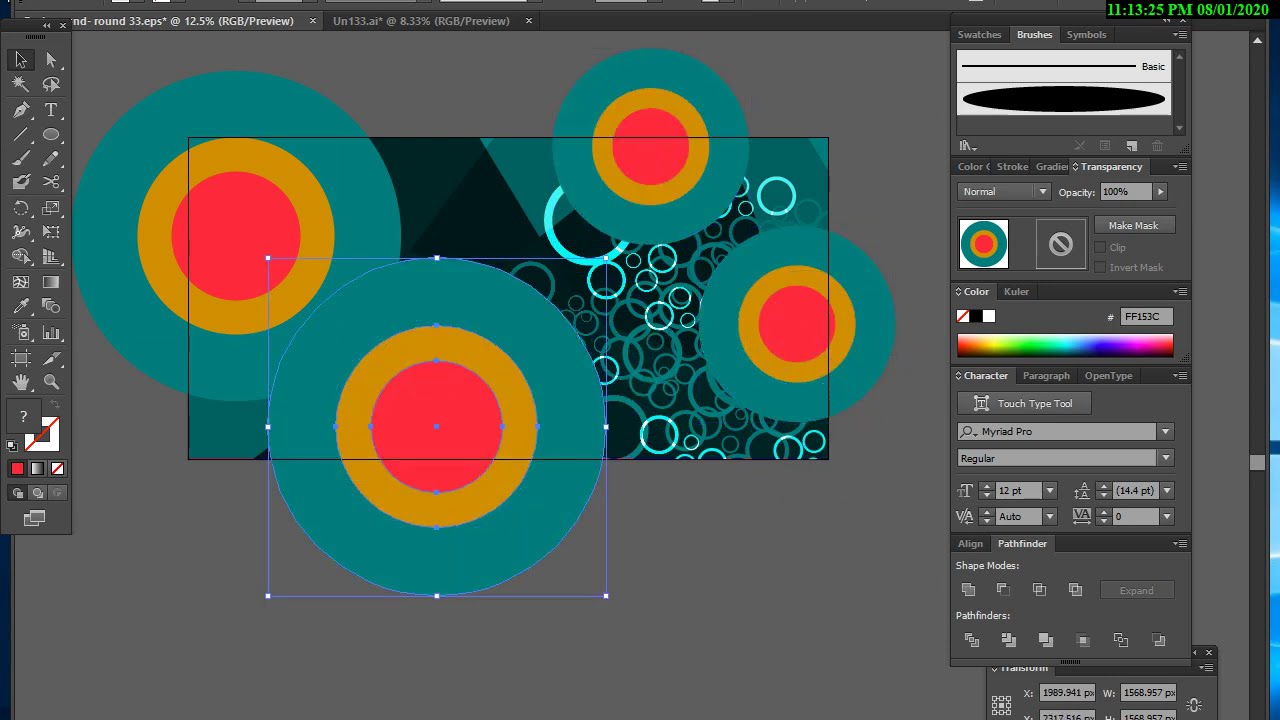Click the hex color FF153C field
The image size is (1280, 720).
(1145, 316)
